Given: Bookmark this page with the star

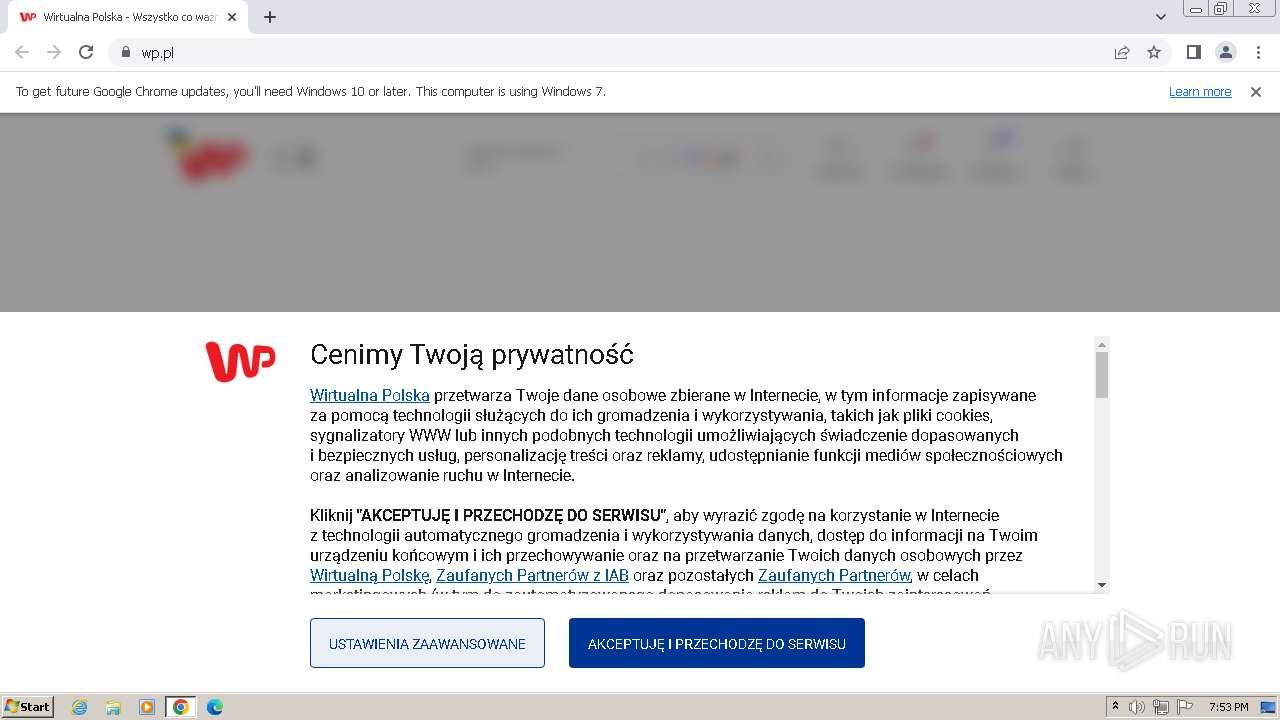Looking at the screenshot, I should (1154, 52).
